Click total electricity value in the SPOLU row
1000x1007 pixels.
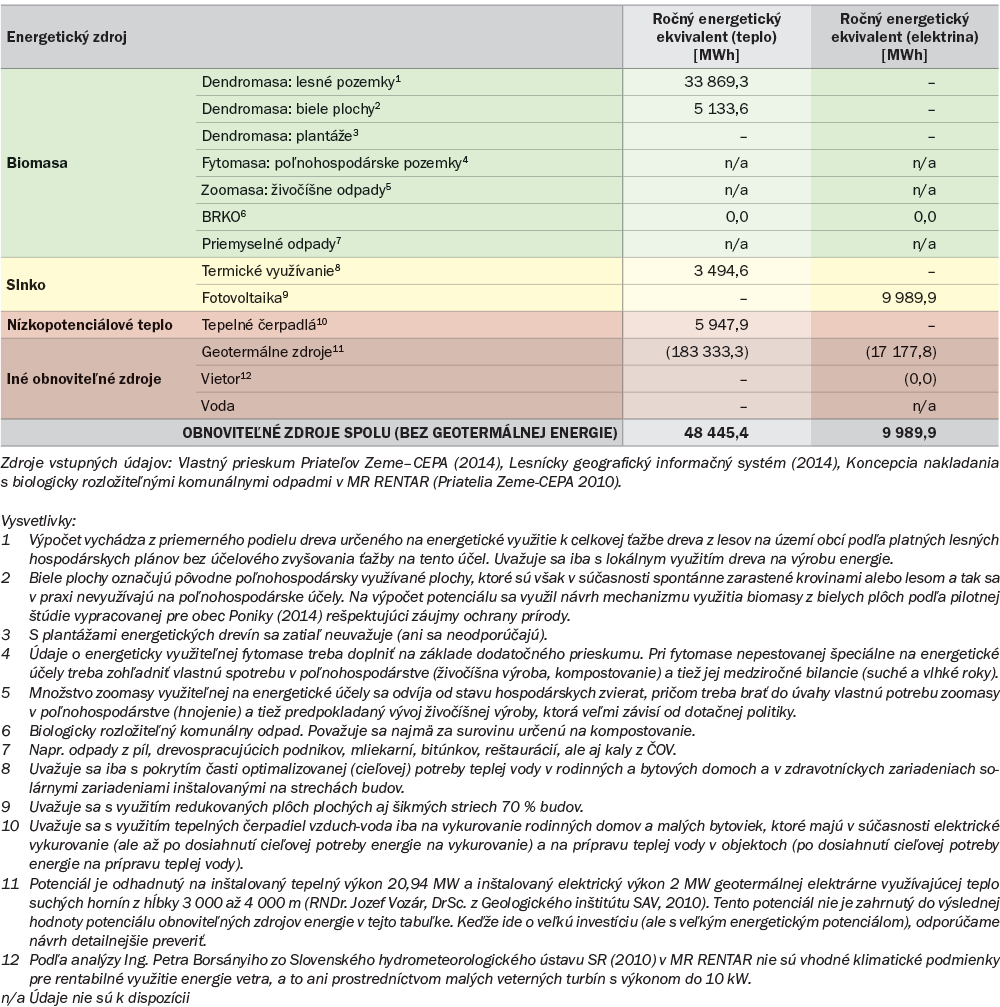tap(909, 432)
